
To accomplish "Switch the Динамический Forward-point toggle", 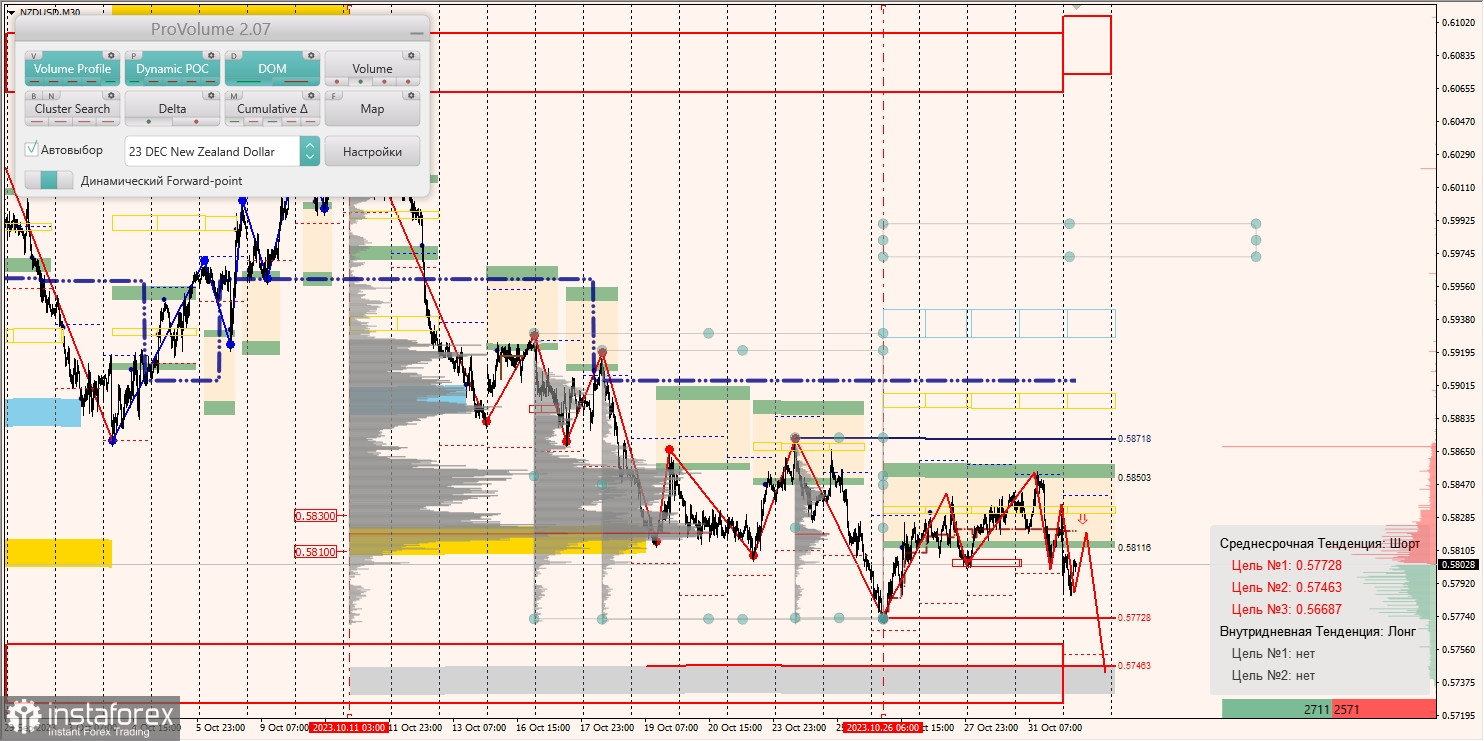I will (49, 180).
